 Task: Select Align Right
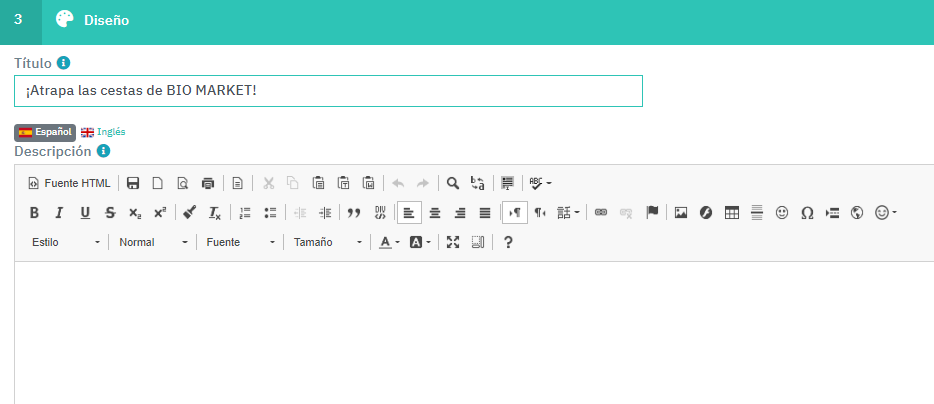click(x=460, y=213)
